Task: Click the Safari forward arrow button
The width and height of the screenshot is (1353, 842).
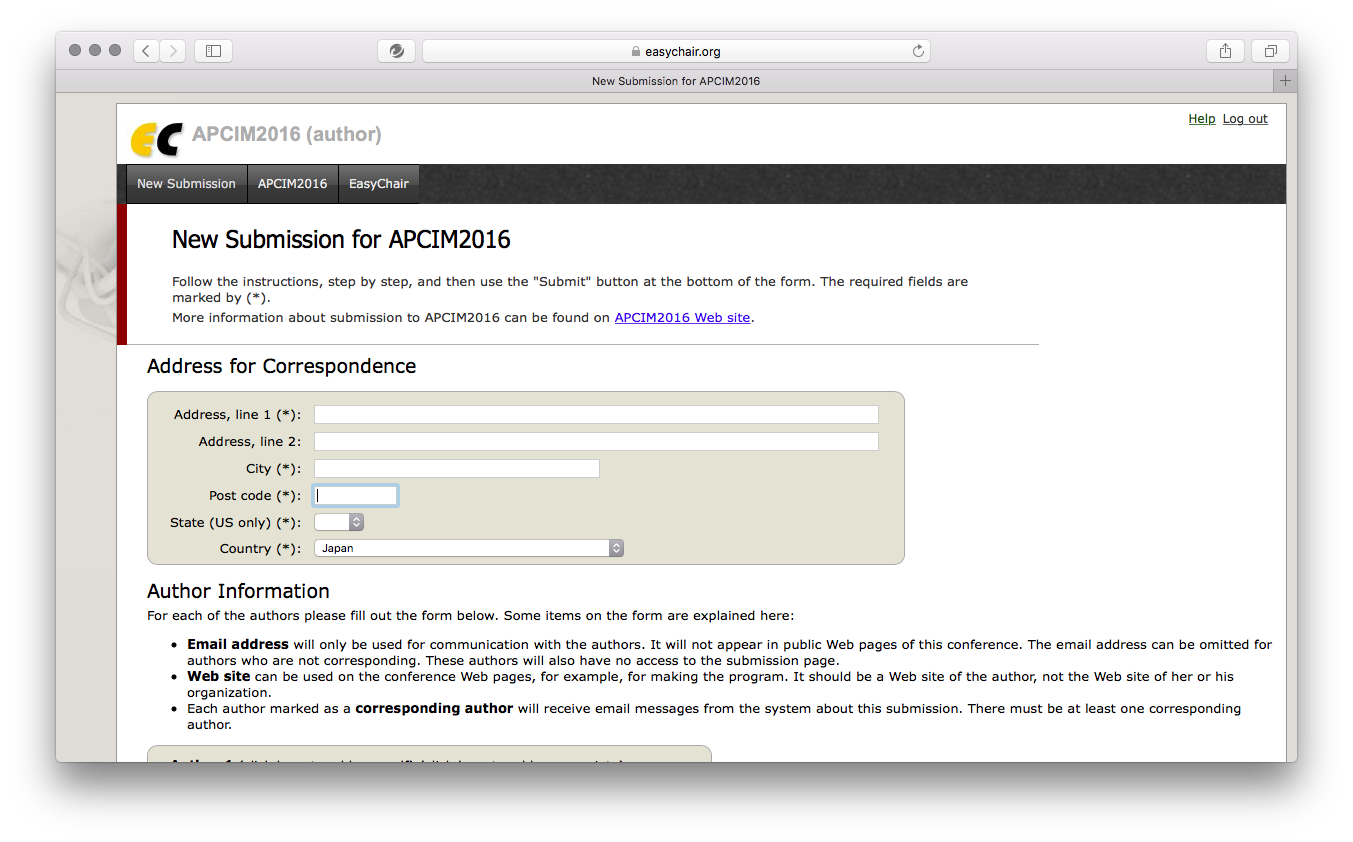Action: [173, 51]
